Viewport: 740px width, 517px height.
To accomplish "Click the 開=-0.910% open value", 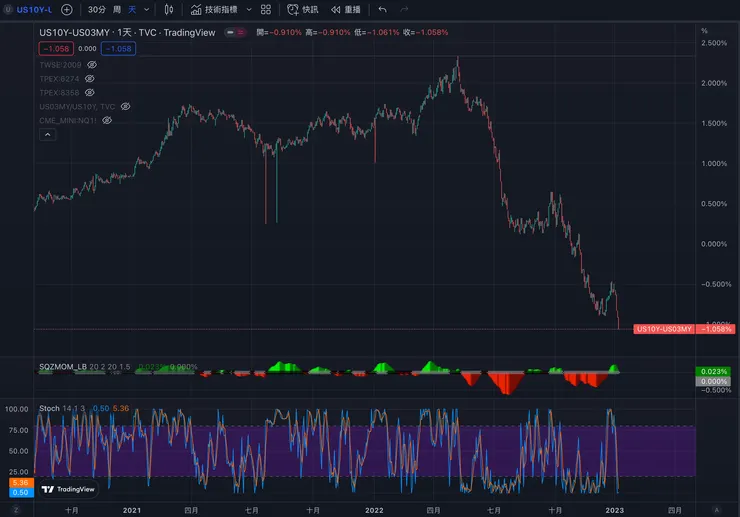I will (278, 32).
